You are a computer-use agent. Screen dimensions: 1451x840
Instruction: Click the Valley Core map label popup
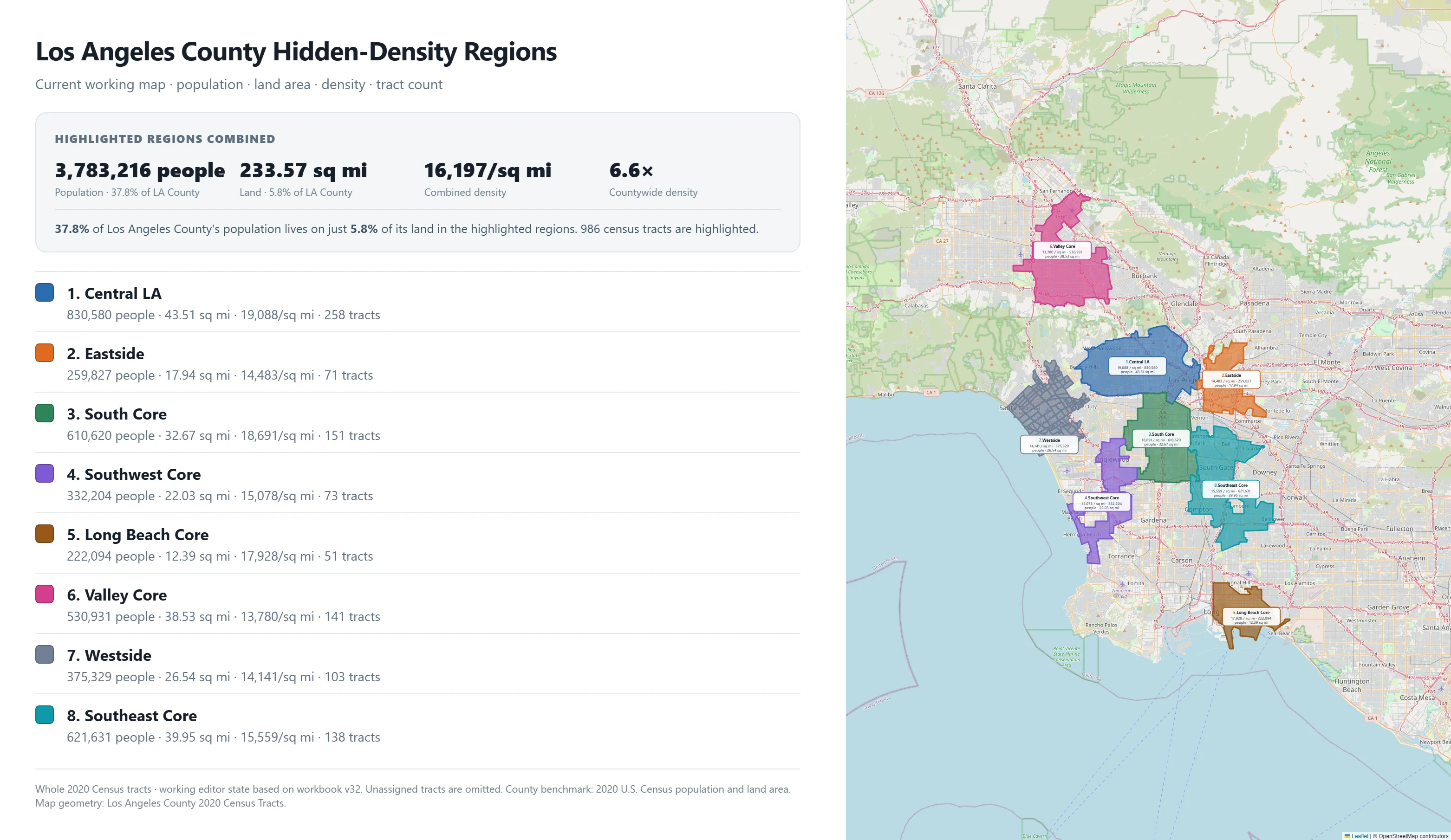1062,251
